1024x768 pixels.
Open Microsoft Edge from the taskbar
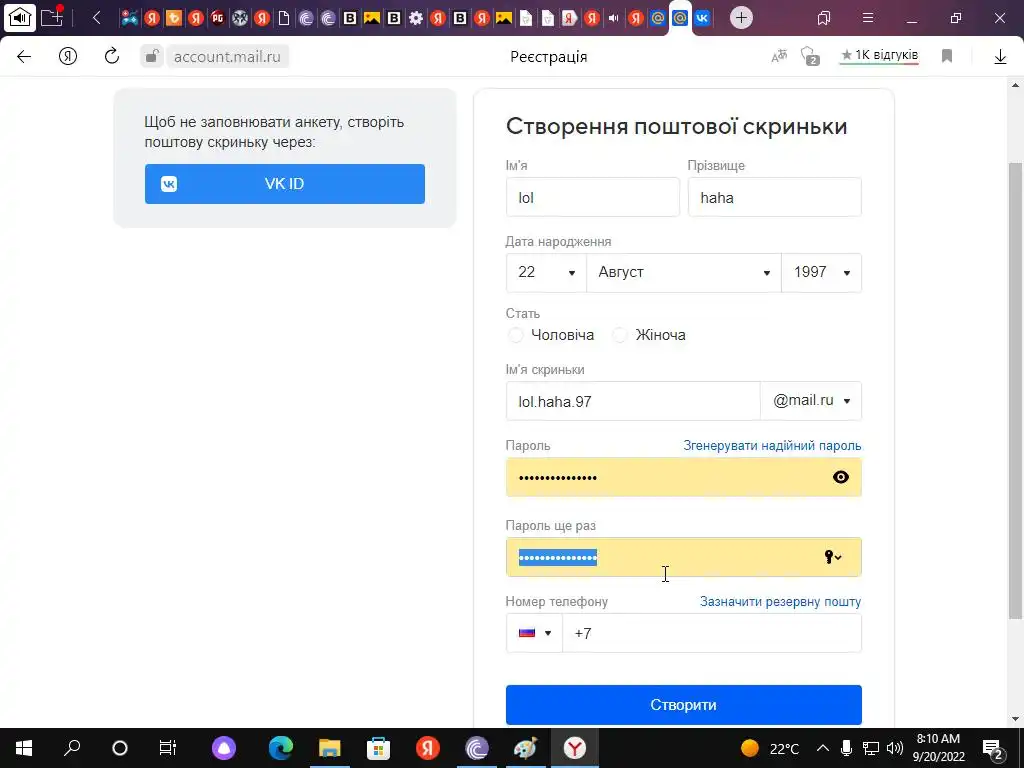[x=281, y=748]
